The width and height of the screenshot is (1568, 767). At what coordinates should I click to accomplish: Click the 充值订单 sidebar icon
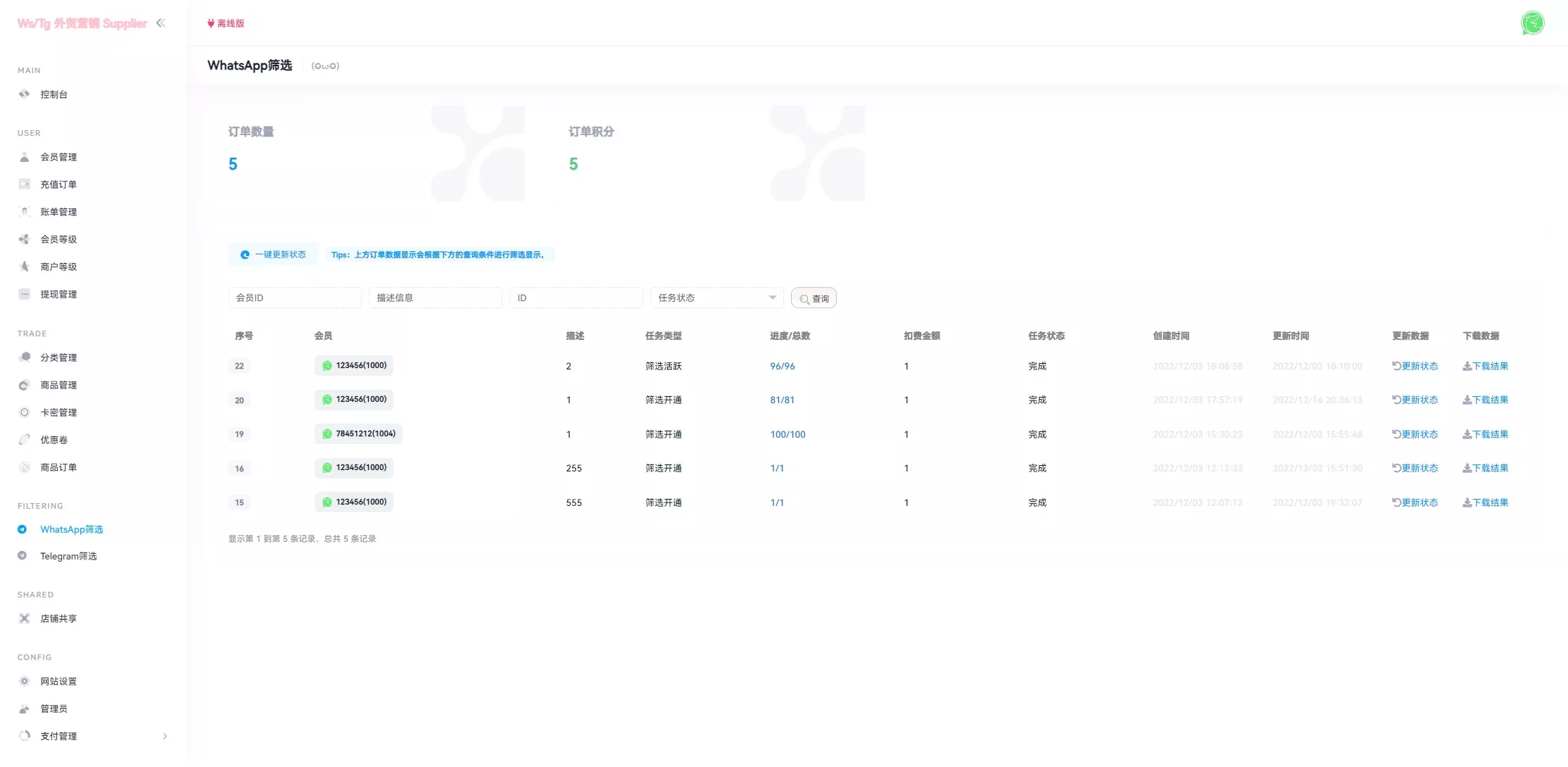(x=25, y=184)
